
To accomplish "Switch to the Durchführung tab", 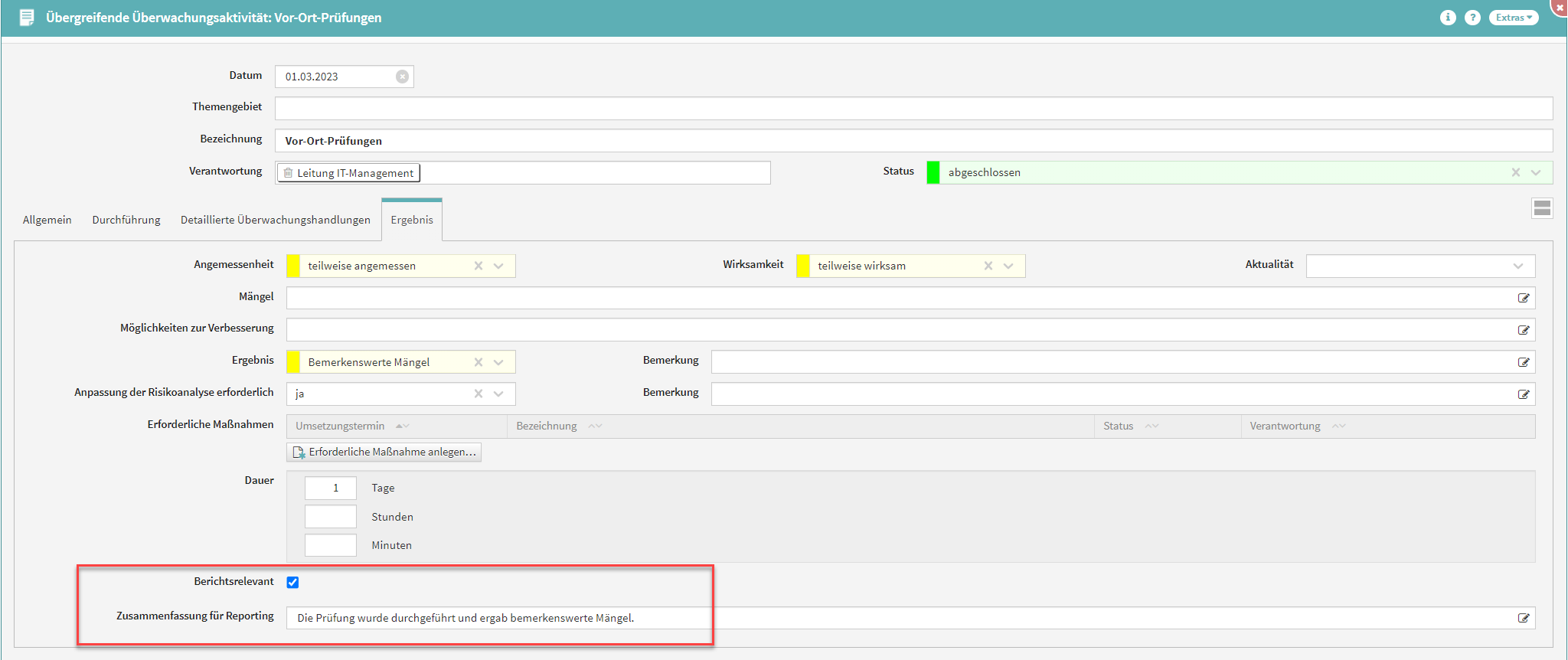I will click(x=126, y=220).
